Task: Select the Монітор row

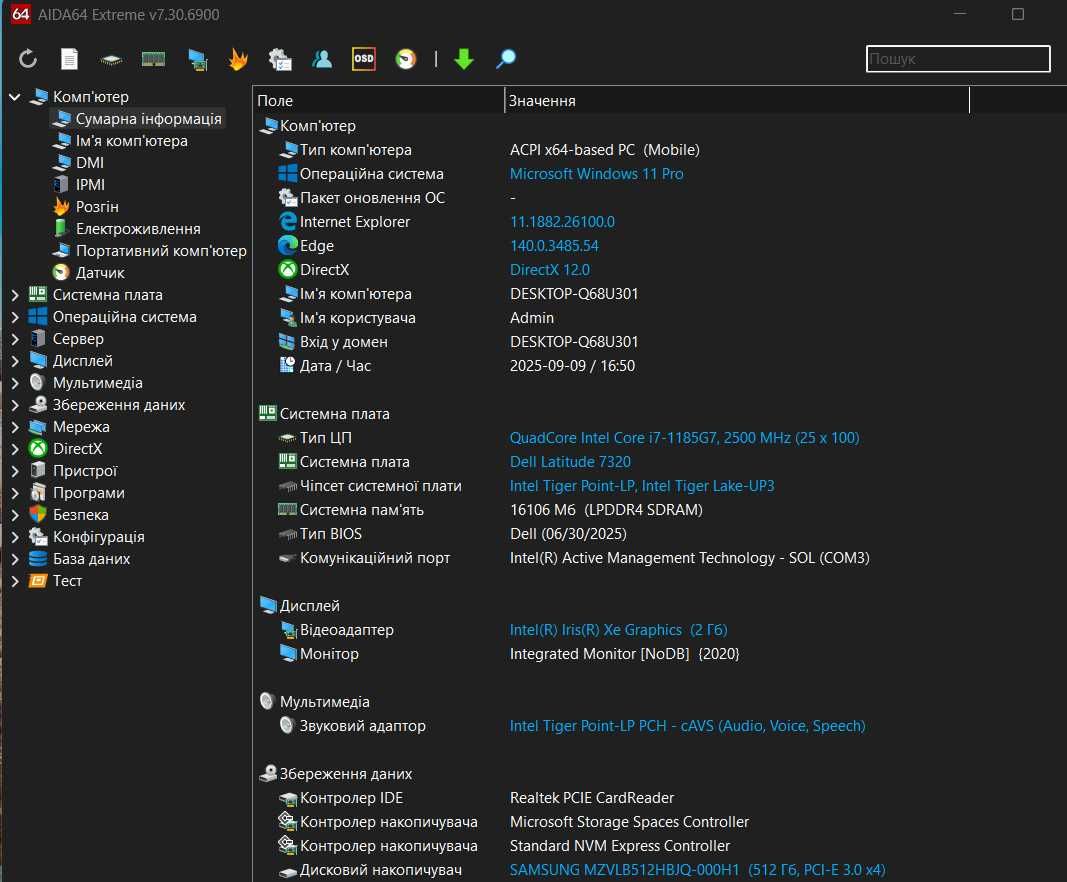Action: click(x=610, y=653)
